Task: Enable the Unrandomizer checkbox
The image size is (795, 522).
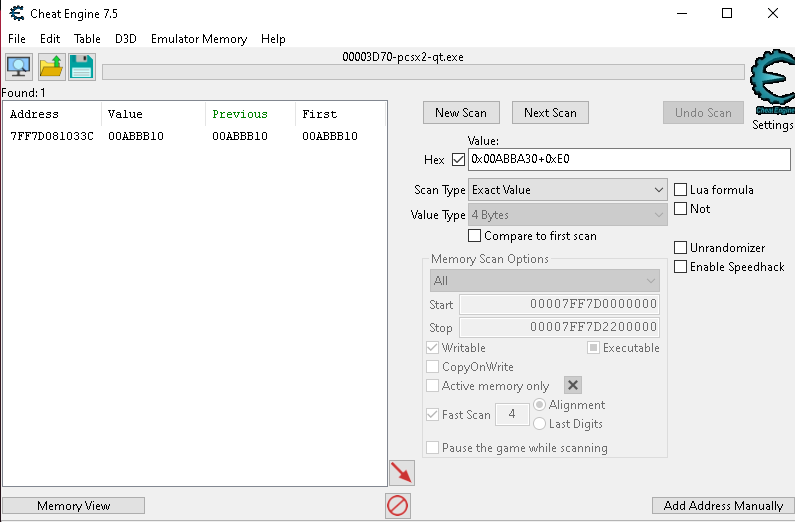Action: tap(680, 248)
